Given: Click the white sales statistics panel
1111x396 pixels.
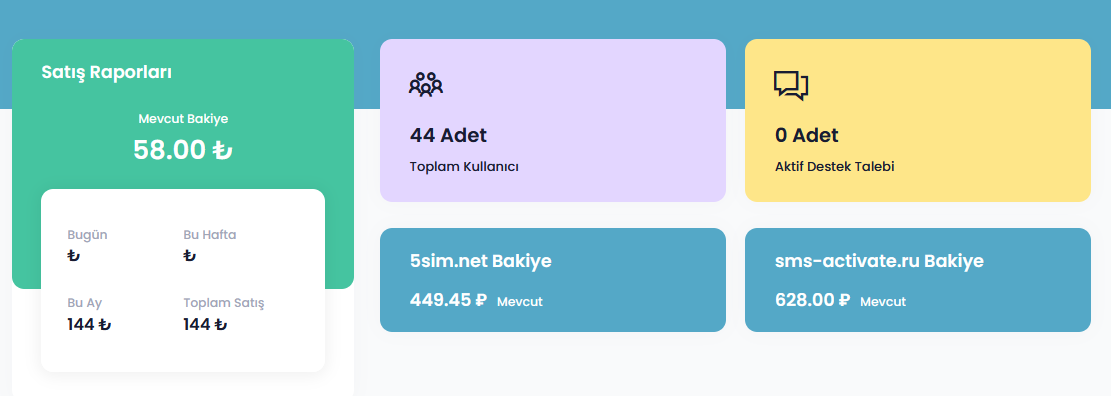Looking at the screenshot, I should click(x=183, y=281).
